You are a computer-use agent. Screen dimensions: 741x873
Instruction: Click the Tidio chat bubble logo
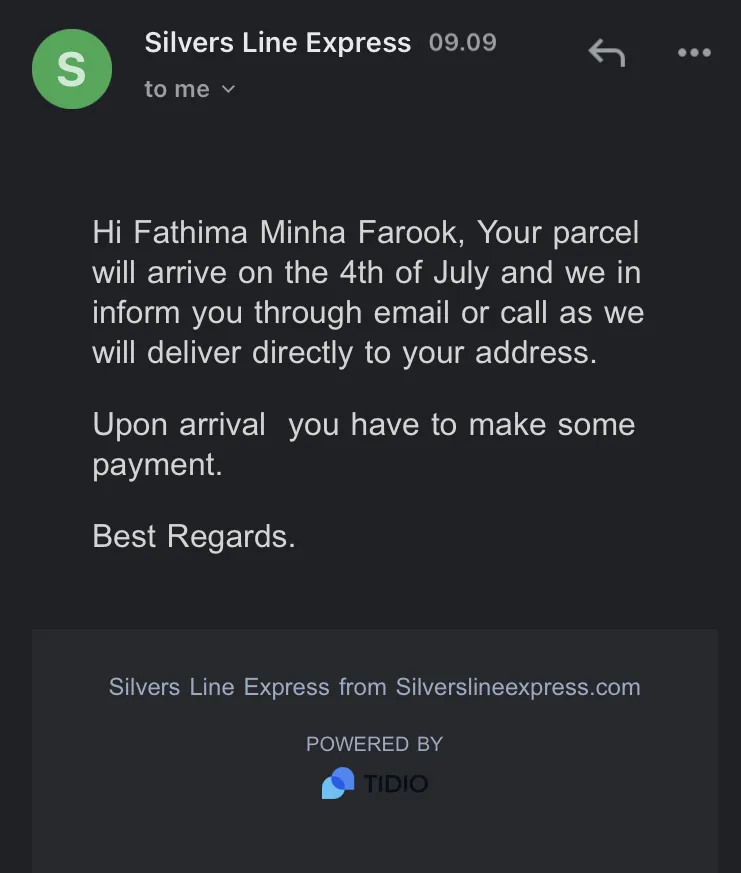coord(338,783)
